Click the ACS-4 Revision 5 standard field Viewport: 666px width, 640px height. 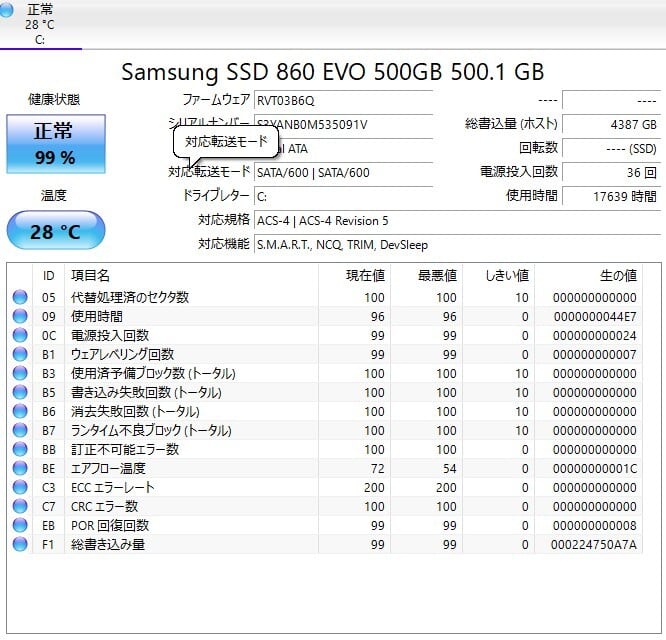tap(457, 221)
